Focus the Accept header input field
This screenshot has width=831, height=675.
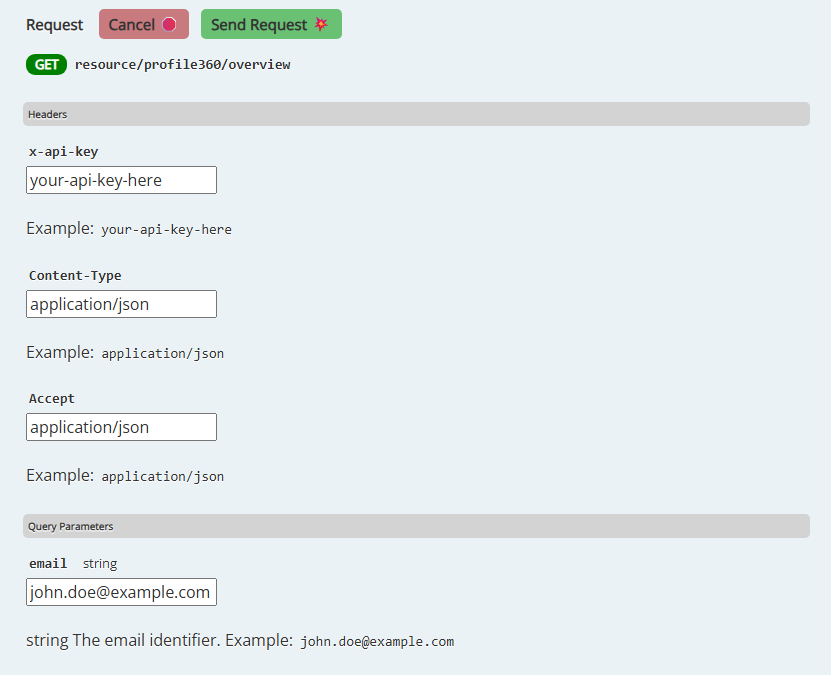click(x=121, y=427)
